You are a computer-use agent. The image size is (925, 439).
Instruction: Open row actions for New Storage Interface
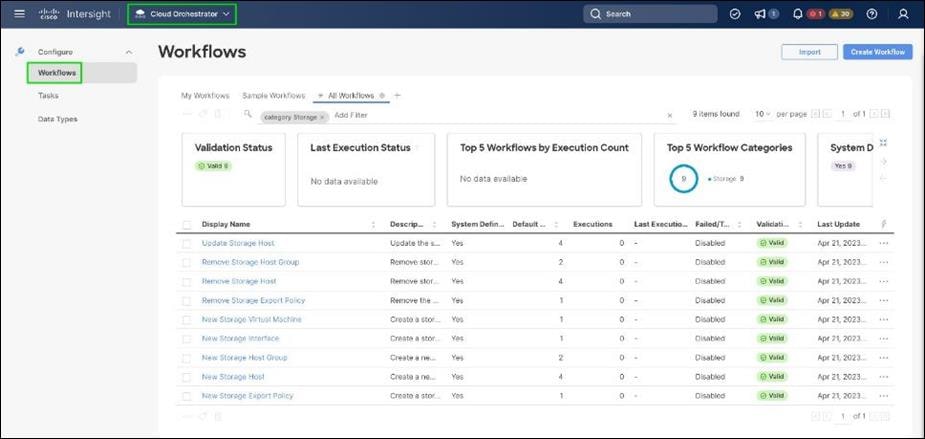coord(883,339)
